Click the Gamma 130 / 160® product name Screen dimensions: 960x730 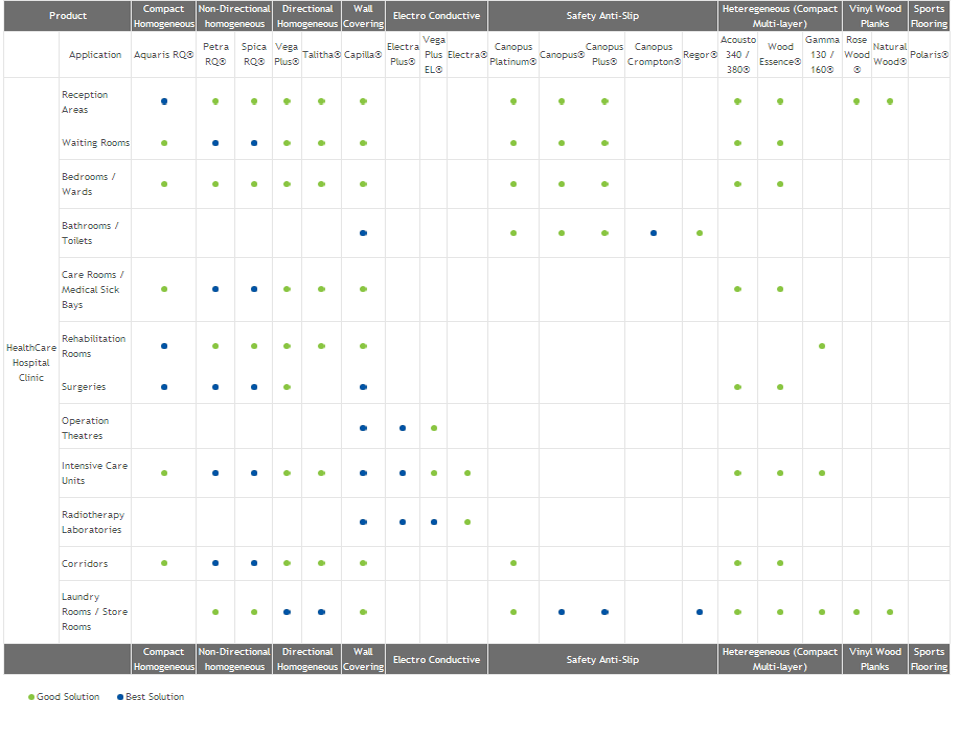pyautogui.click(x=822, y=55)
